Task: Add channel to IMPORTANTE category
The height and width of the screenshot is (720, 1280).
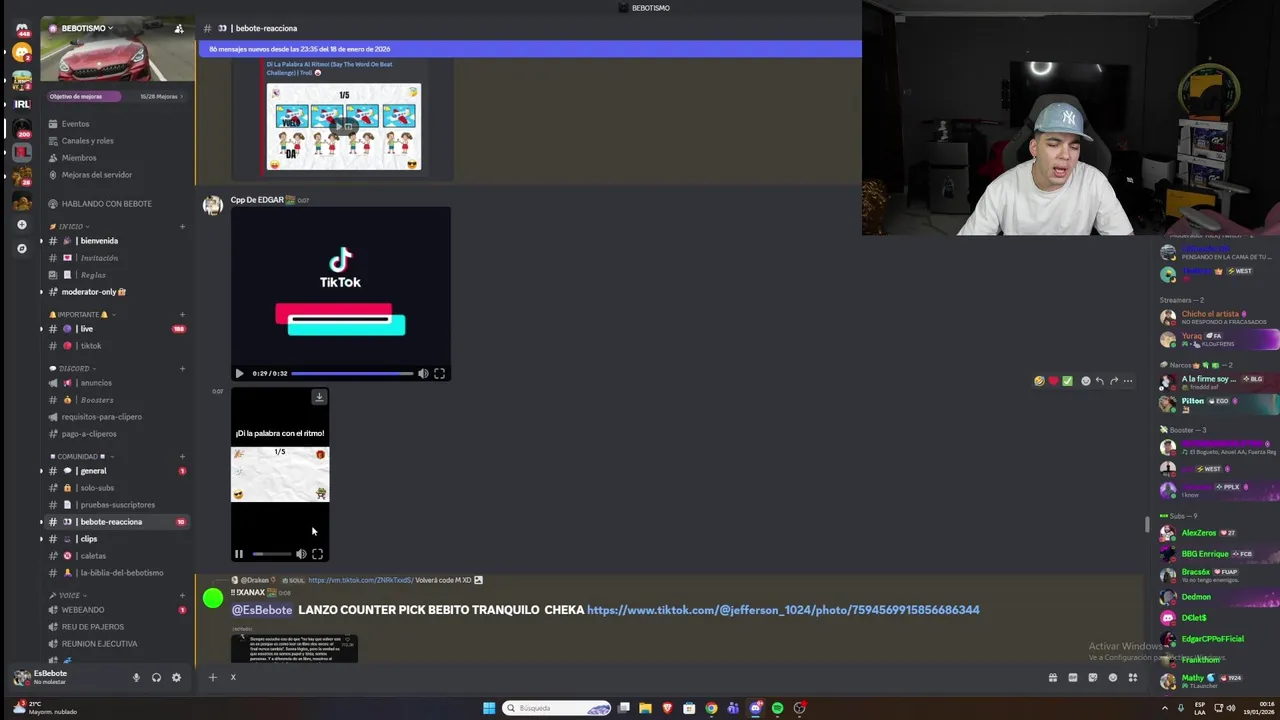Action: [182, 315]
